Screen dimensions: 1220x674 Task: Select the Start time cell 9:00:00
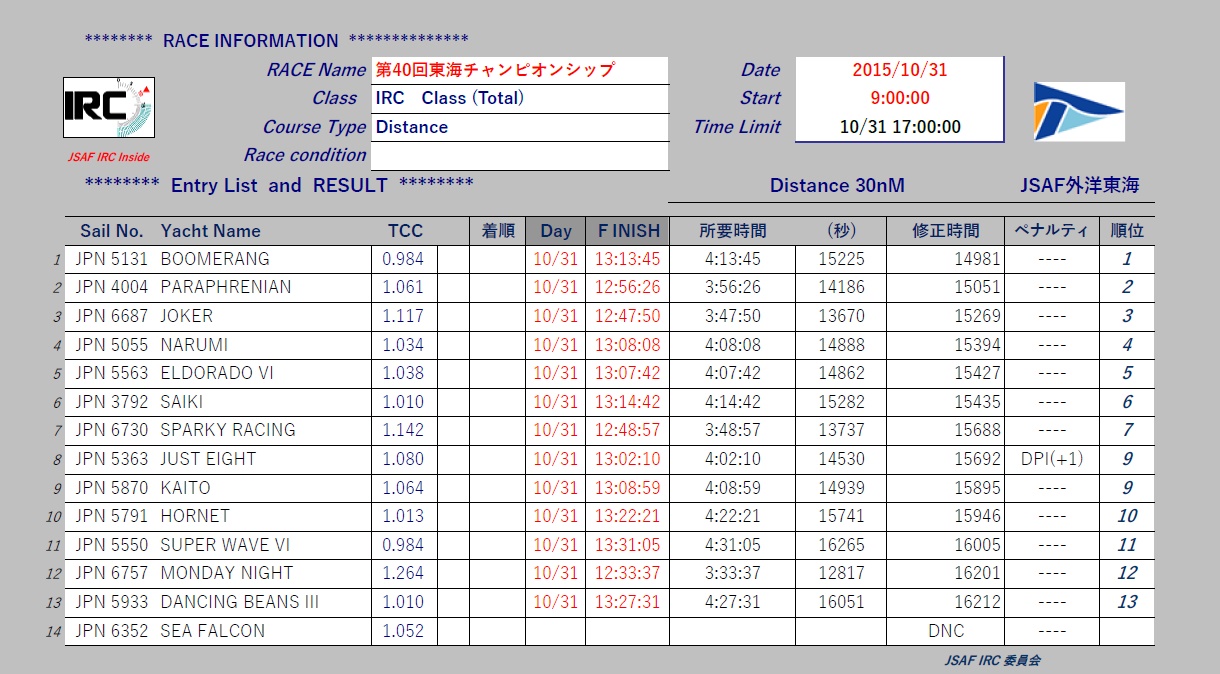click(899, 98)
